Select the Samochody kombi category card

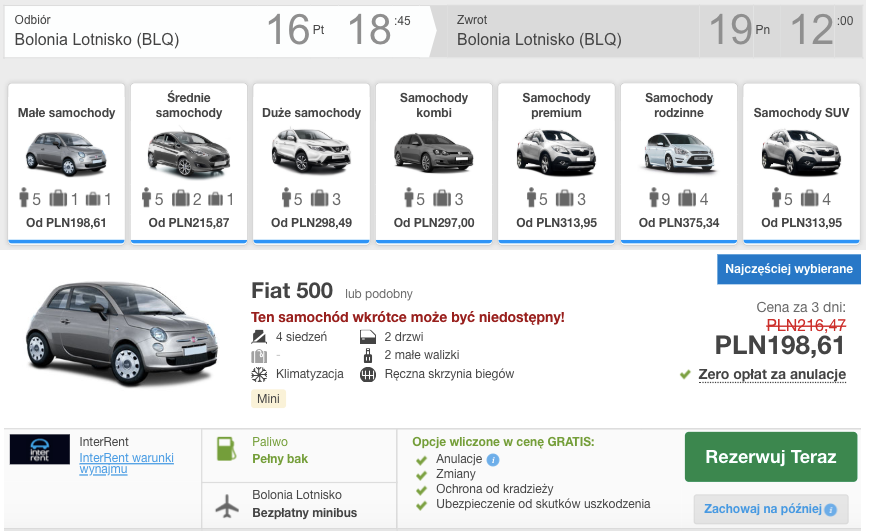coord(434,163)
